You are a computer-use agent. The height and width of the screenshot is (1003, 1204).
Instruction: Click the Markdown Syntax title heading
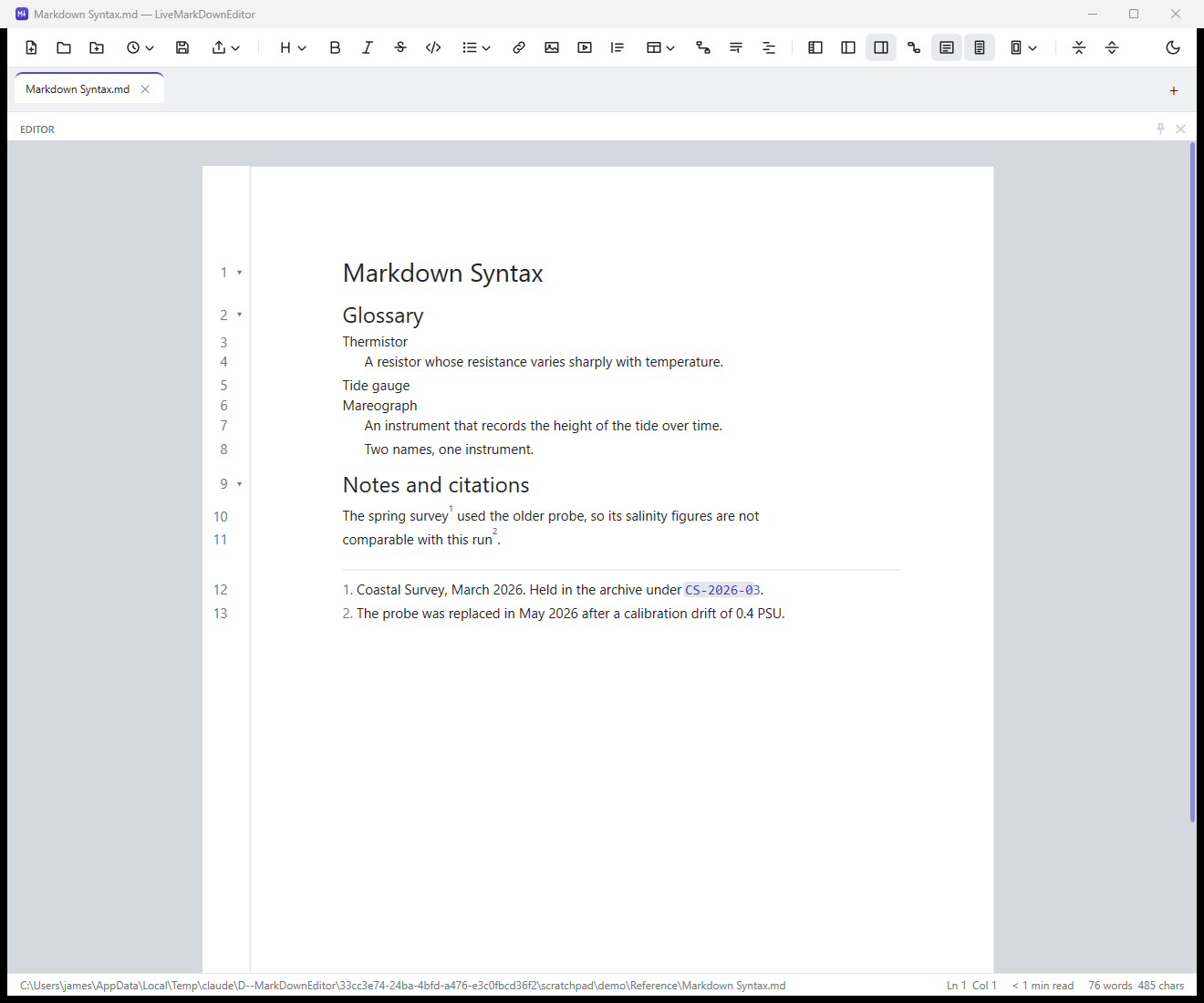[x=442, y=274]
